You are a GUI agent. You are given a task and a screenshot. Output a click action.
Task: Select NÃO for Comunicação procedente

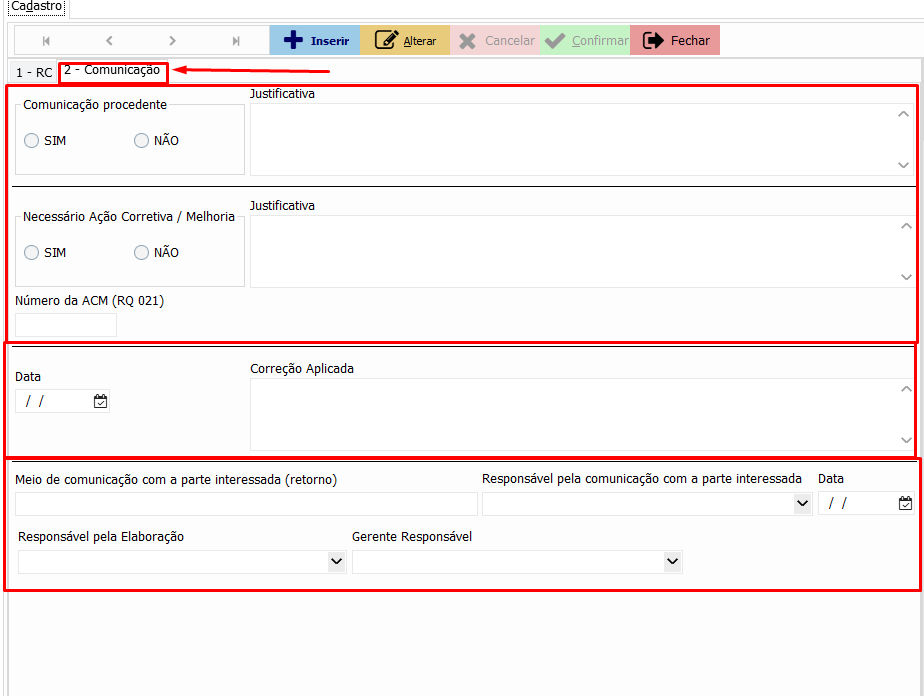tap(142, 141)
